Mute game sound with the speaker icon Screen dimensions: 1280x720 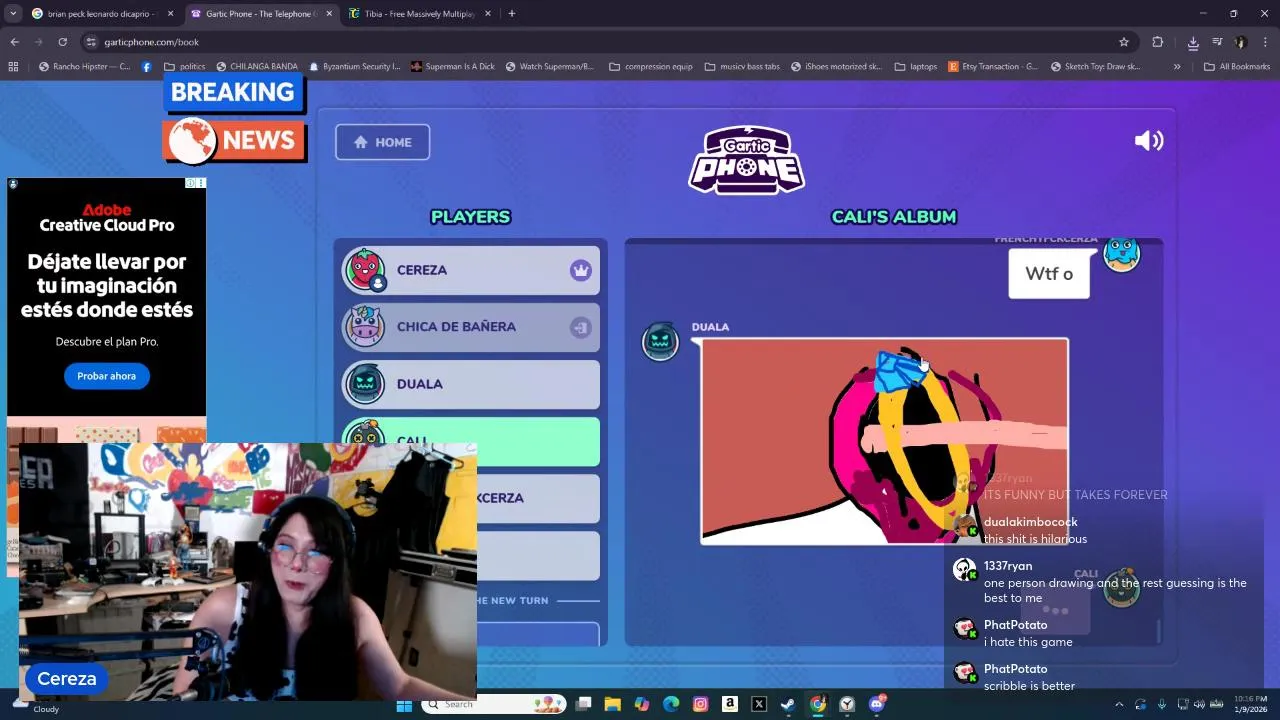pyautogui.click(x=1149, y=141)
